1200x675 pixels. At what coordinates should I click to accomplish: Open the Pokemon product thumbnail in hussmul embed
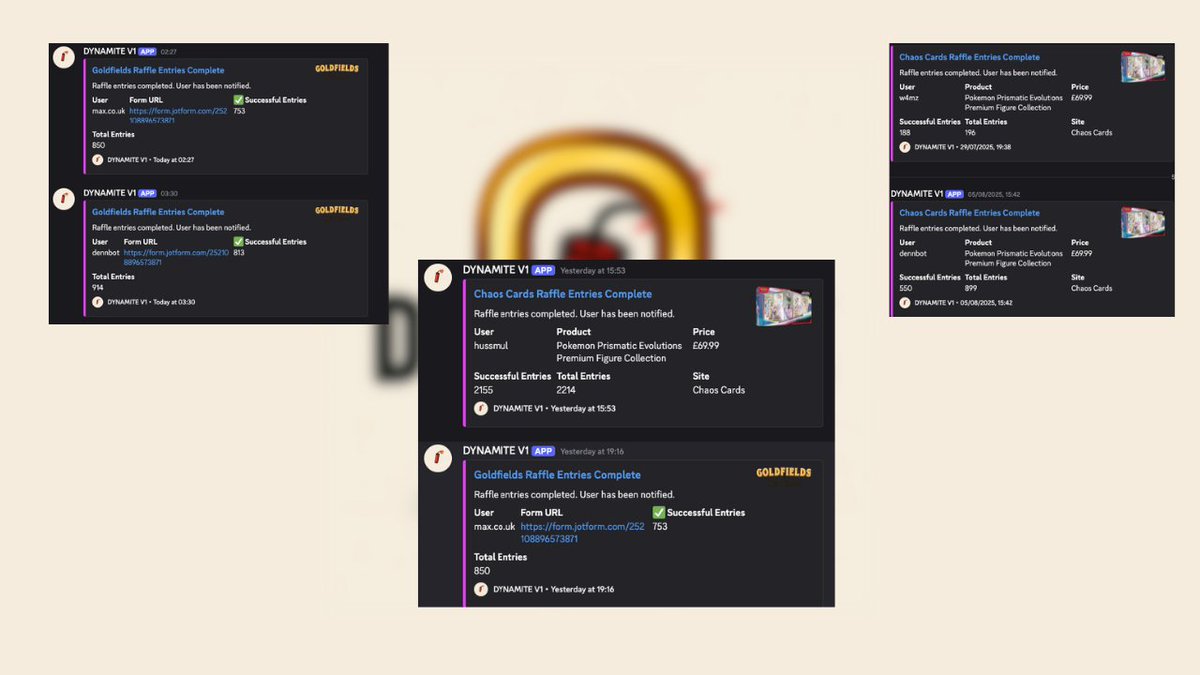784,306
